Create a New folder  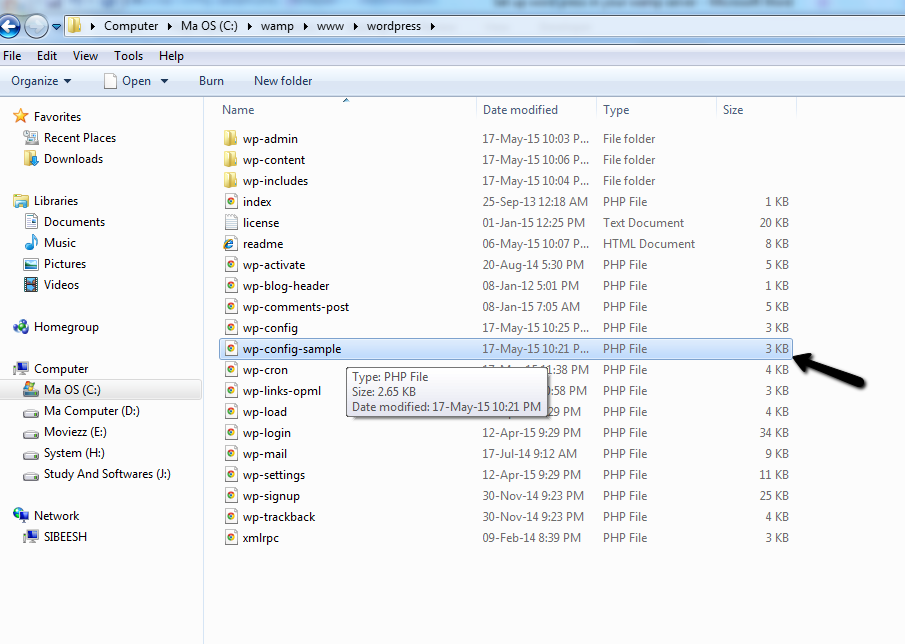283,81
